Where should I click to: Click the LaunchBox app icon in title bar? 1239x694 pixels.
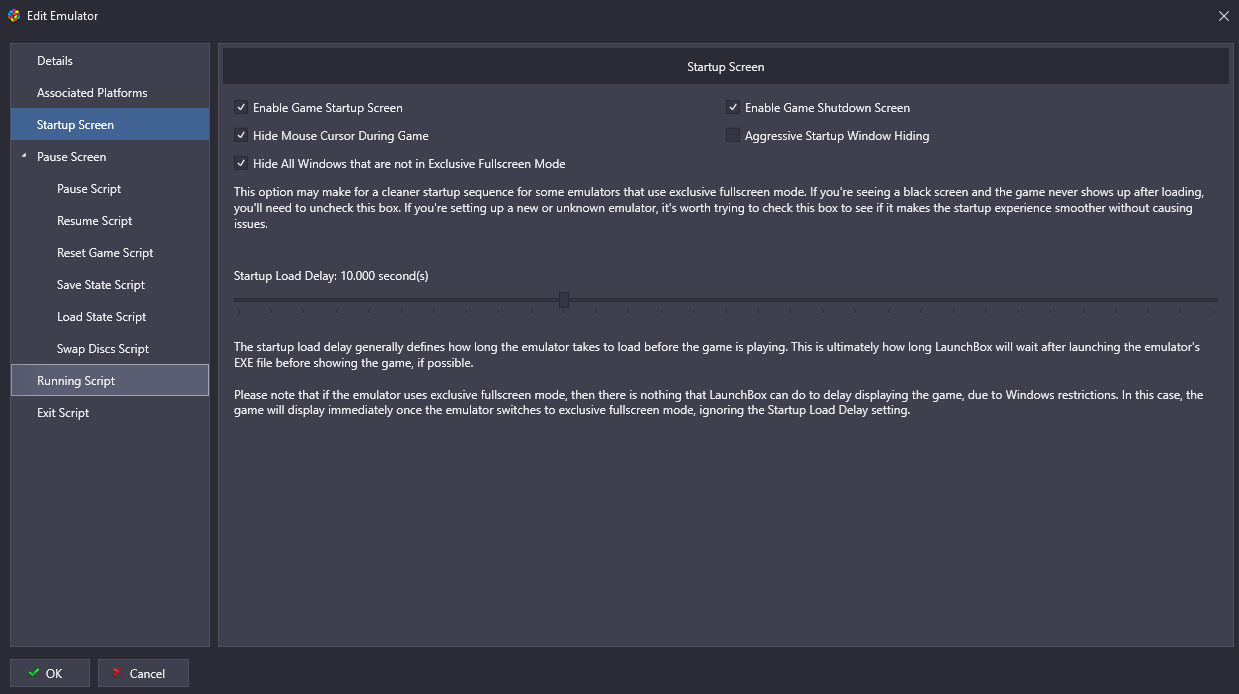click(13, 16)
